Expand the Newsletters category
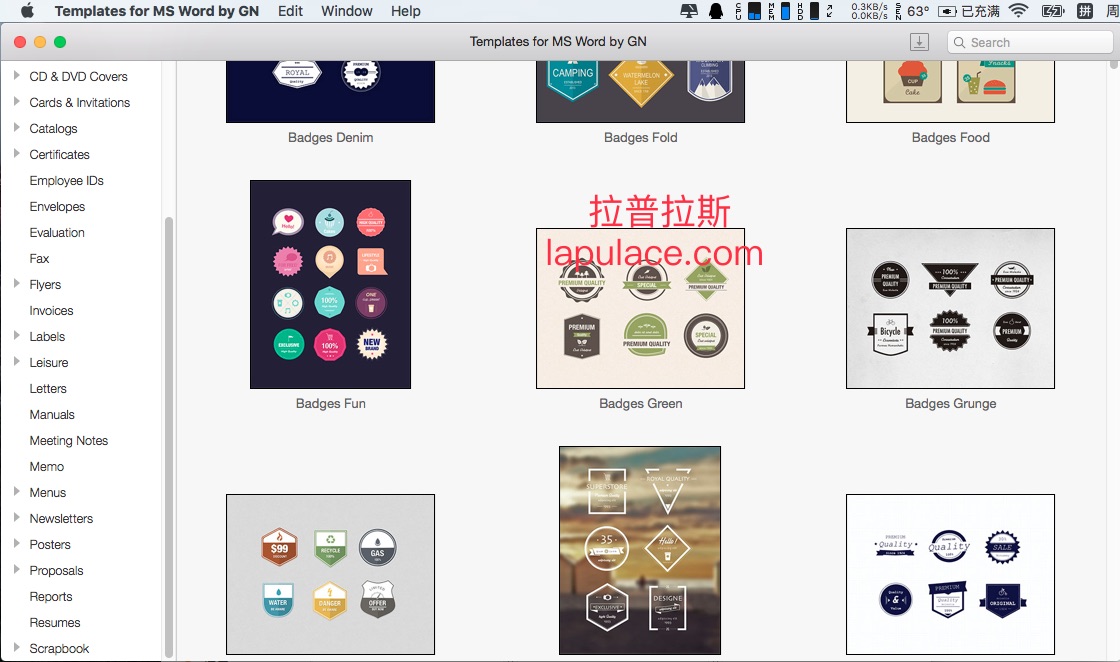 pyautogui.click(x=16, y=518)
